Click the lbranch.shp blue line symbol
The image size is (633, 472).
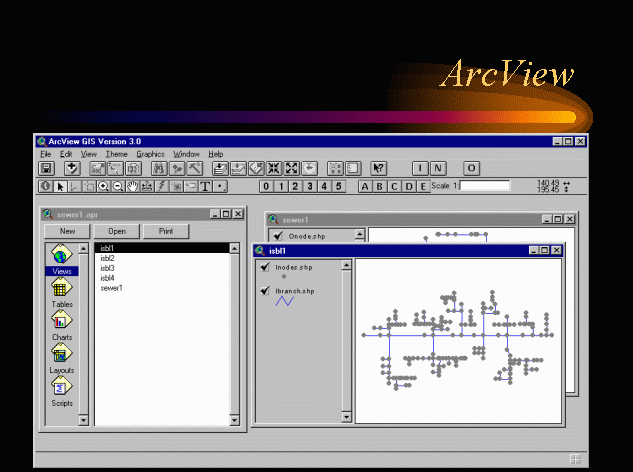(285, 301)
